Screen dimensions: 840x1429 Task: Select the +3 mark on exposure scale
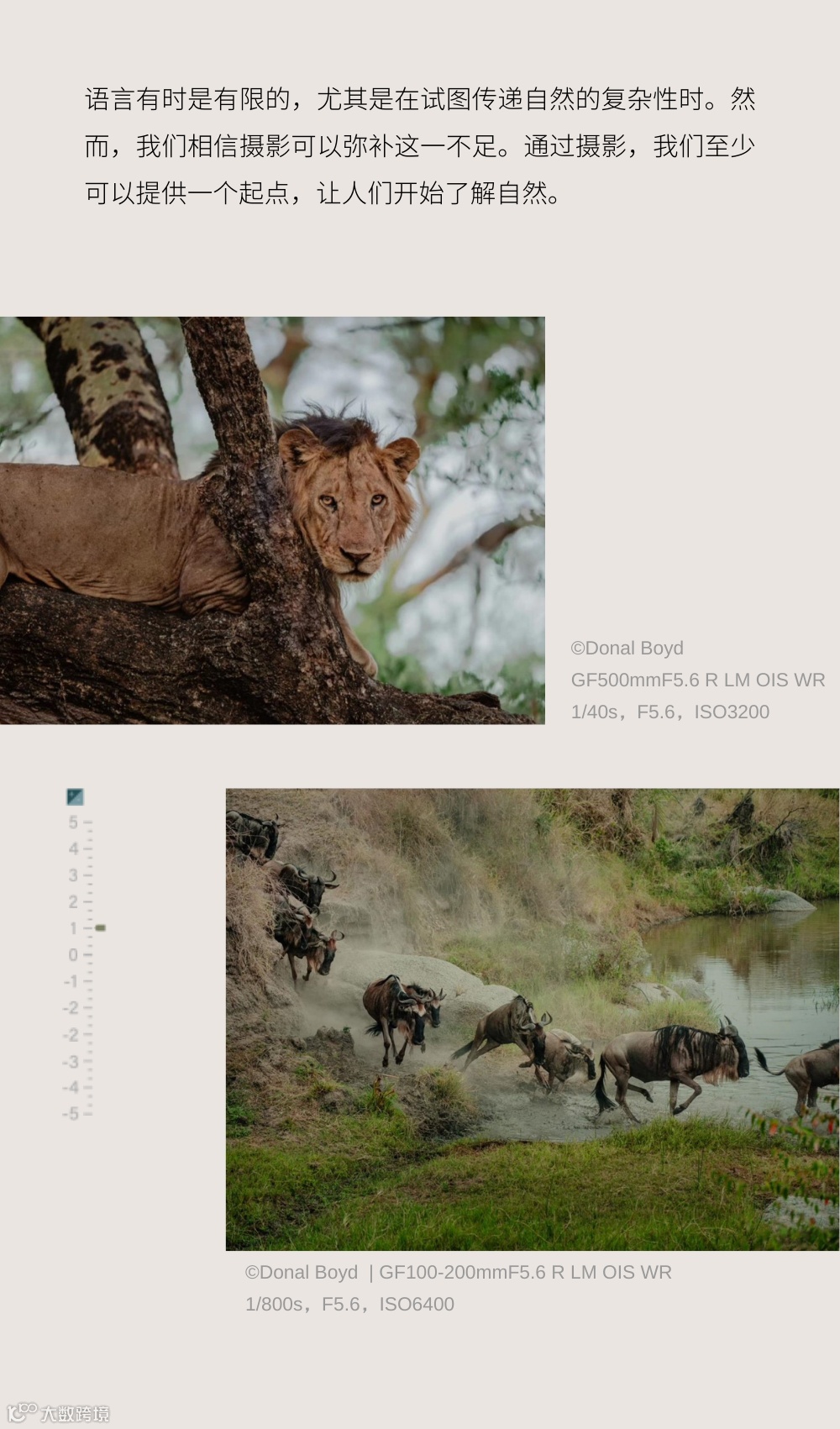pyautogui.click(x=74, y=875)
